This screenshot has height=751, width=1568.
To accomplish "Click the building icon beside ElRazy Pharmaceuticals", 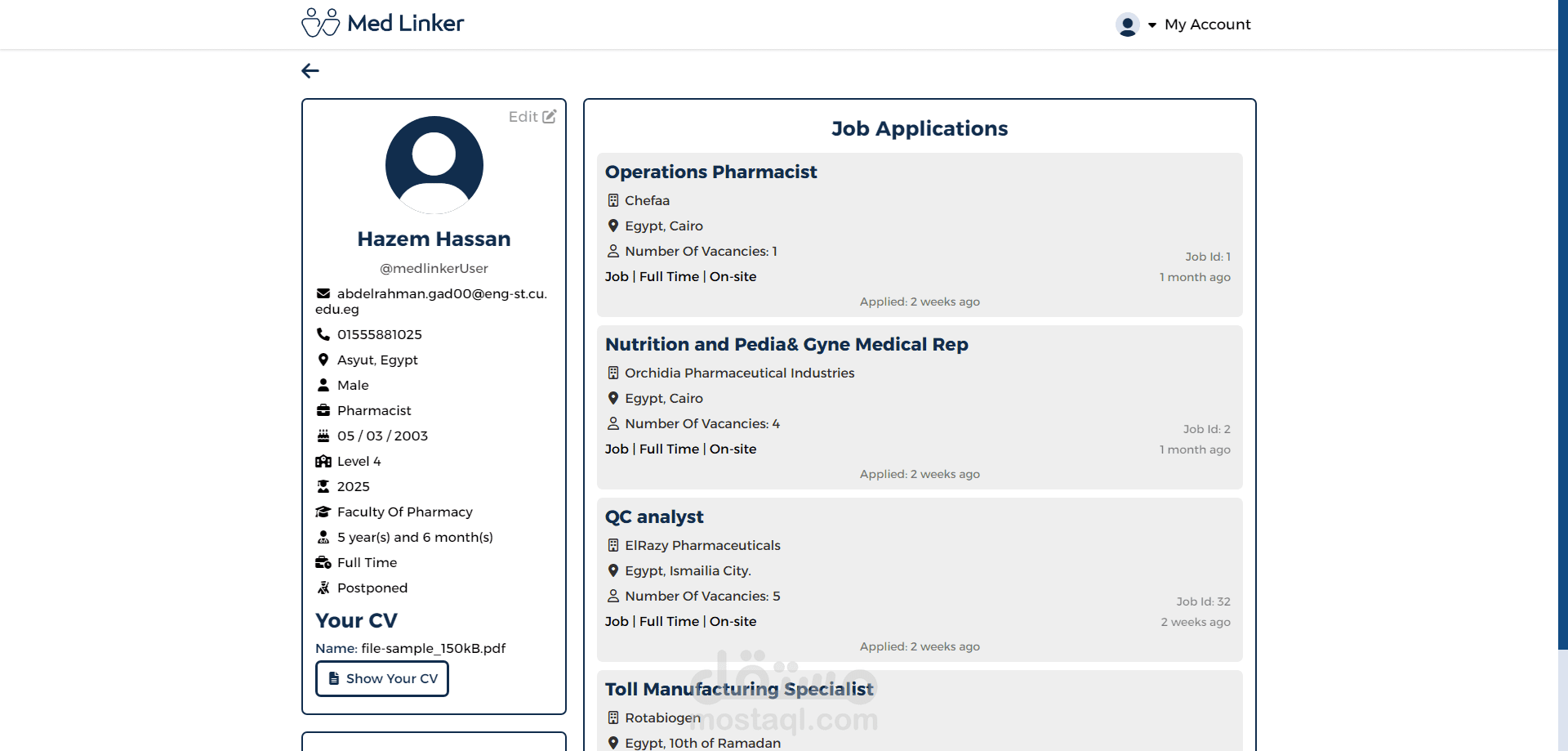I will pyautogui.click(x=613, y=545).
